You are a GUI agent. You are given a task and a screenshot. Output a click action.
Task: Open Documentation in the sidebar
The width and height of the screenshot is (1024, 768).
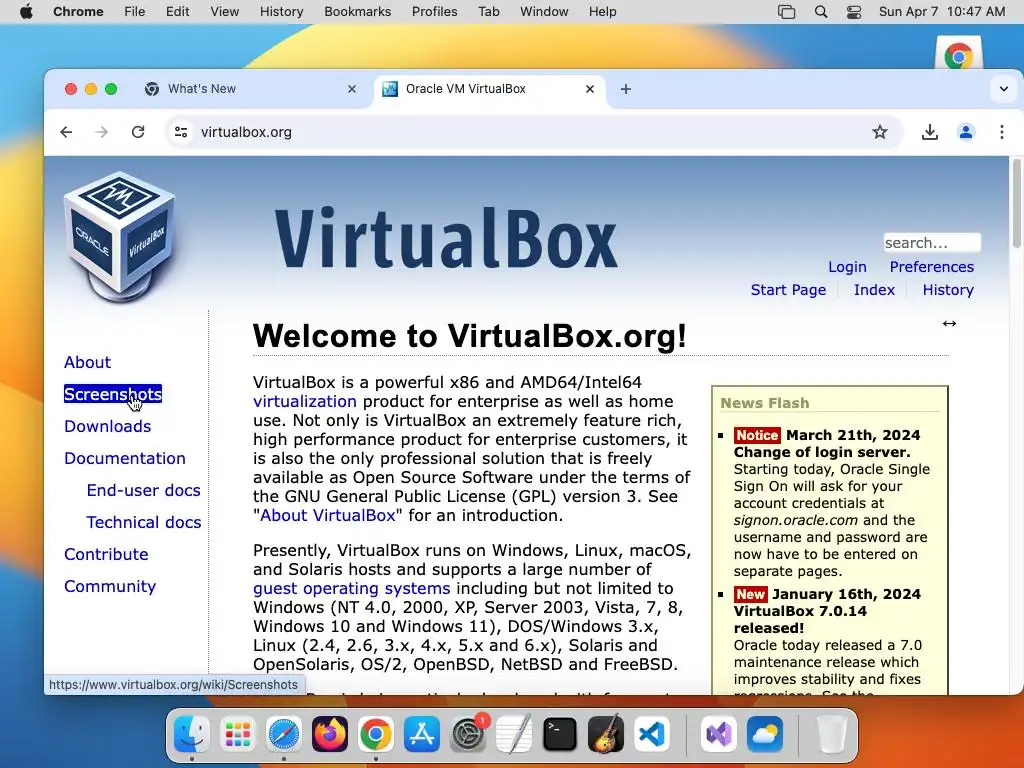tap(125, 458)
